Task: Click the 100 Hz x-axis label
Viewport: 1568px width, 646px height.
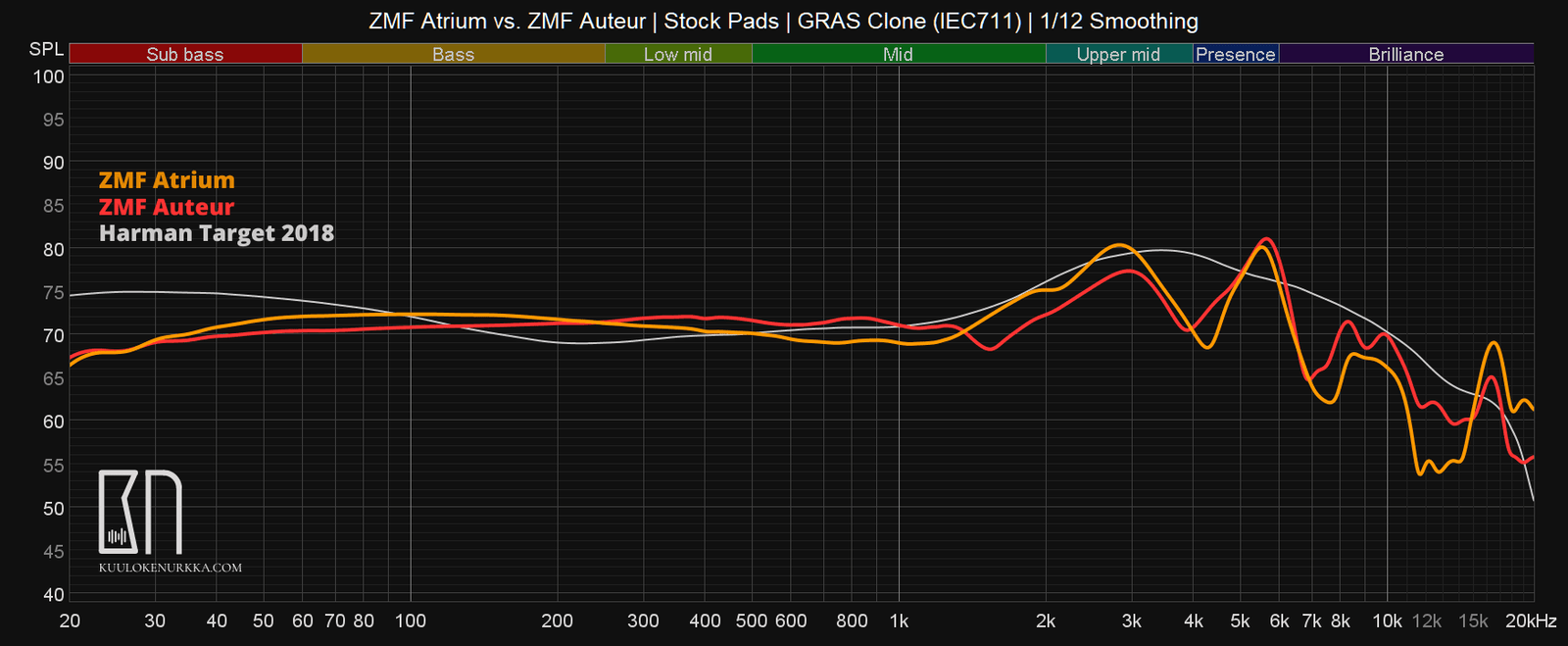Action: [x=410, y=621]
